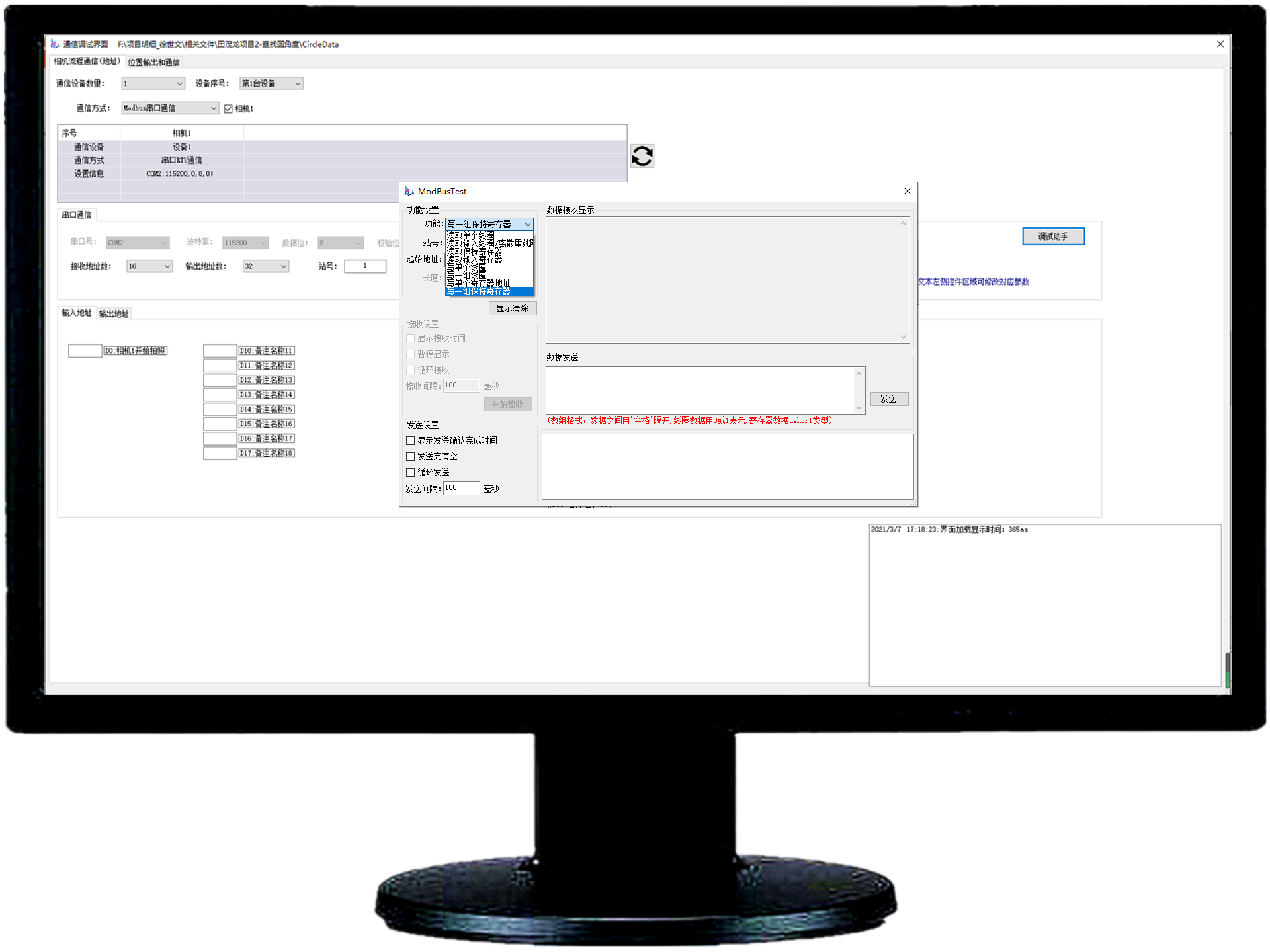
Task: Enable 循环发送 checkbox
Action: point(410,472)
